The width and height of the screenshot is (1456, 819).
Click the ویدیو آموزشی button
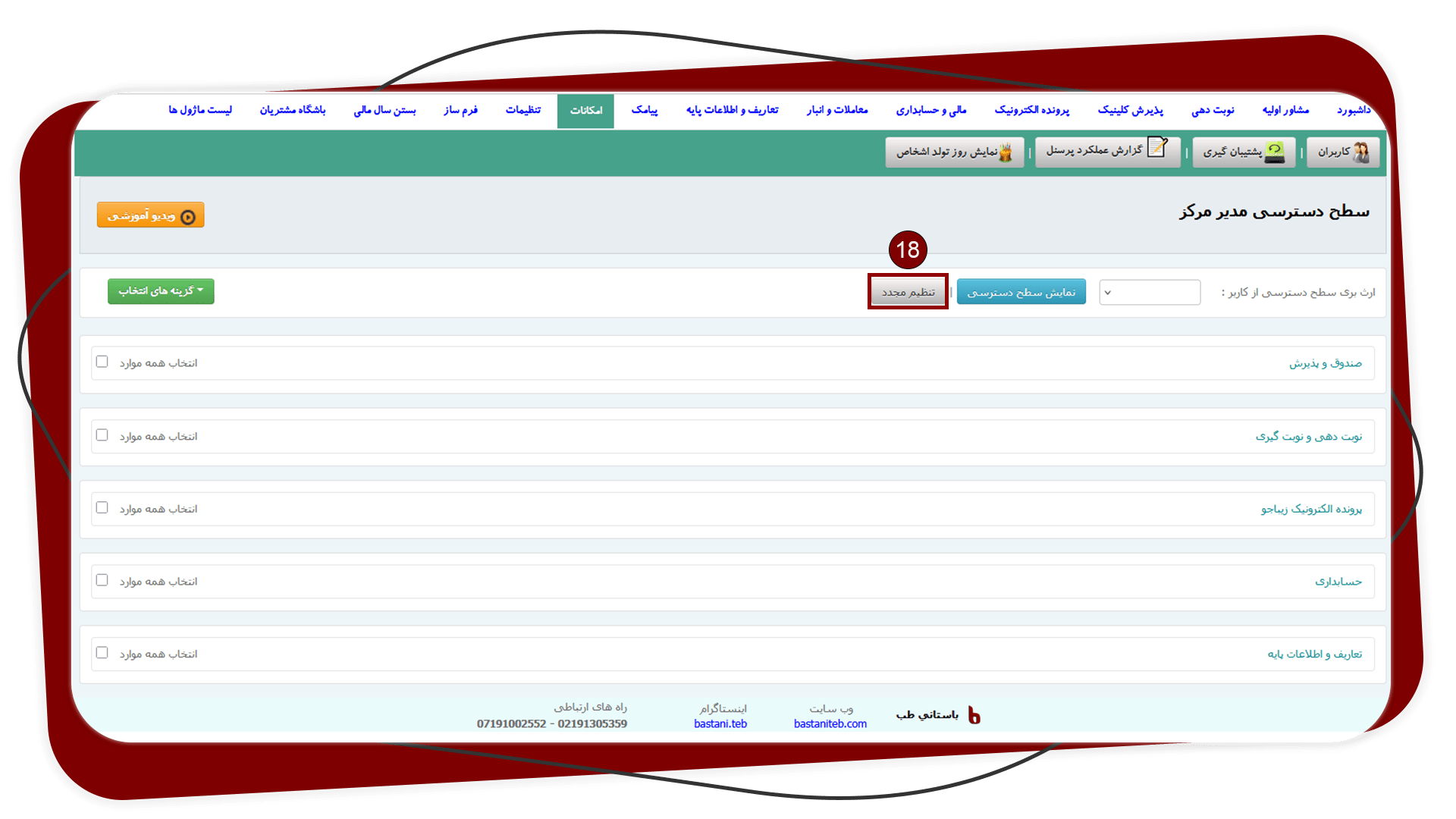(150, 215)
